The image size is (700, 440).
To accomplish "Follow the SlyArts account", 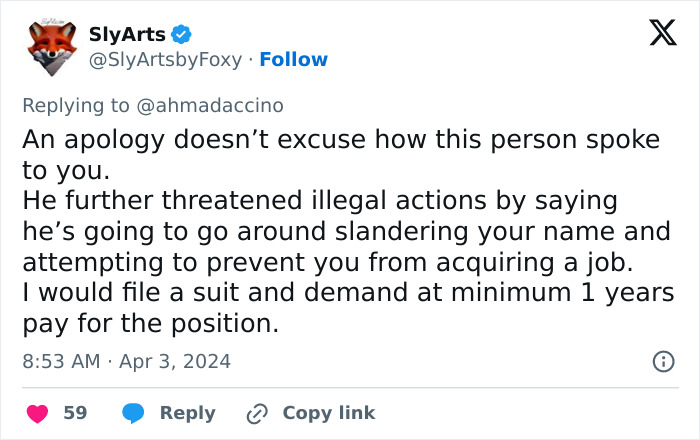I will tap(294, 59).
